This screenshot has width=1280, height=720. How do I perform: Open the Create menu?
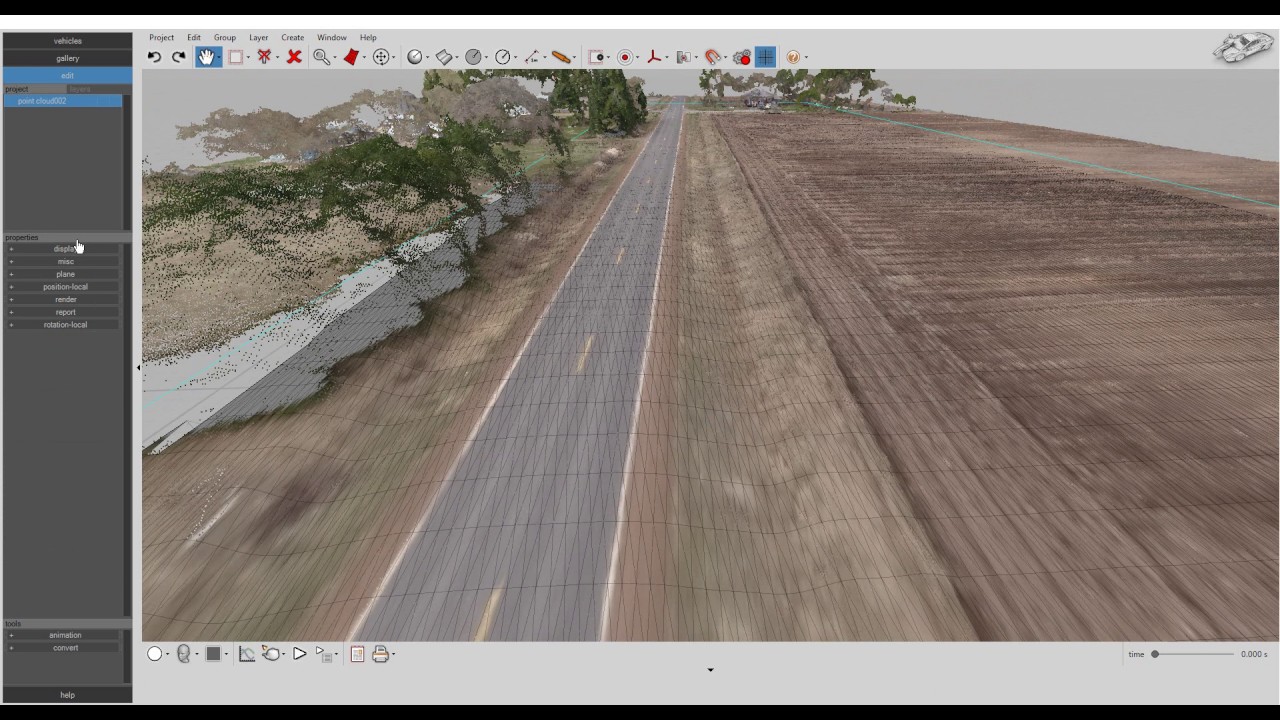coord(292,37)
